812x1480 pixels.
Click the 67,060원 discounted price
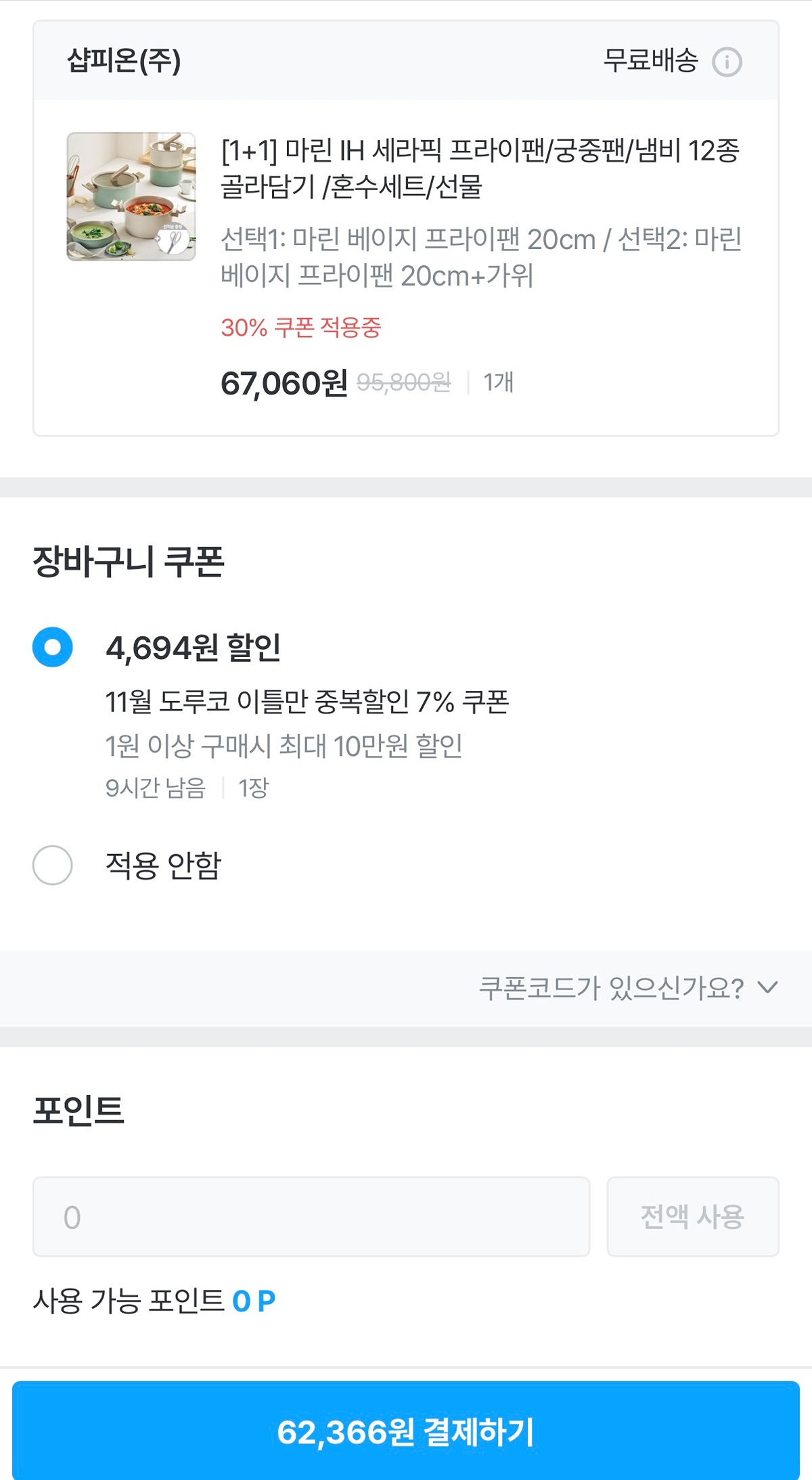click(x=284, y=383)
